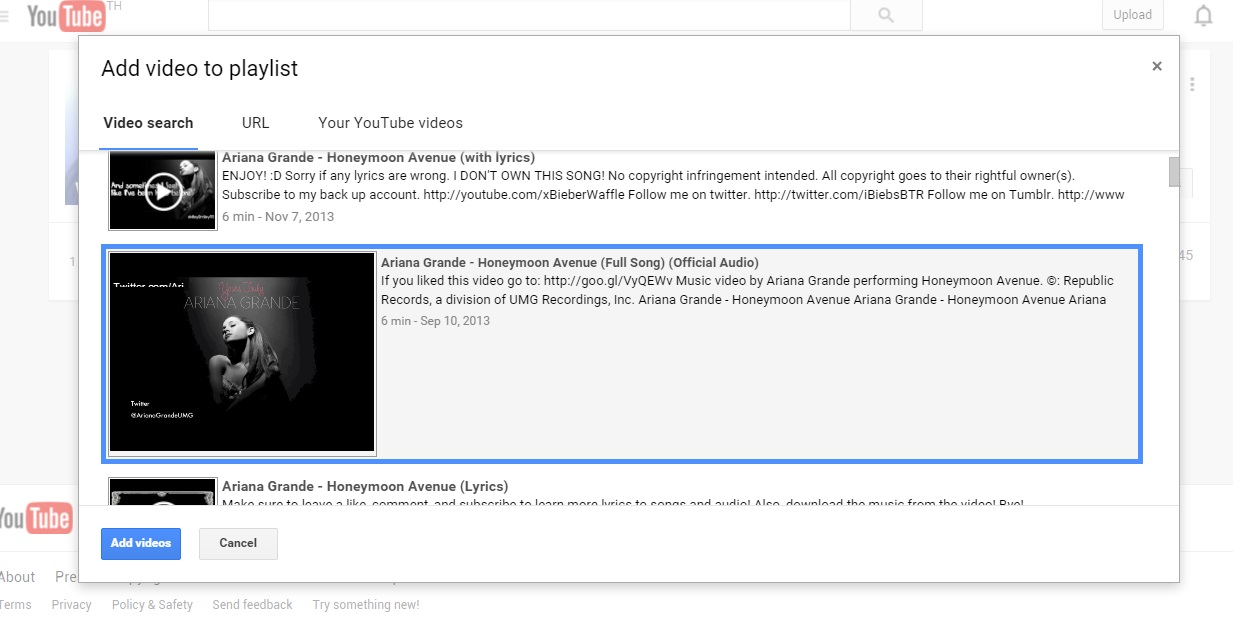Click the Upload button
The height and width of the screenshot is (631, 1233).
click(x=1132, y=15)
